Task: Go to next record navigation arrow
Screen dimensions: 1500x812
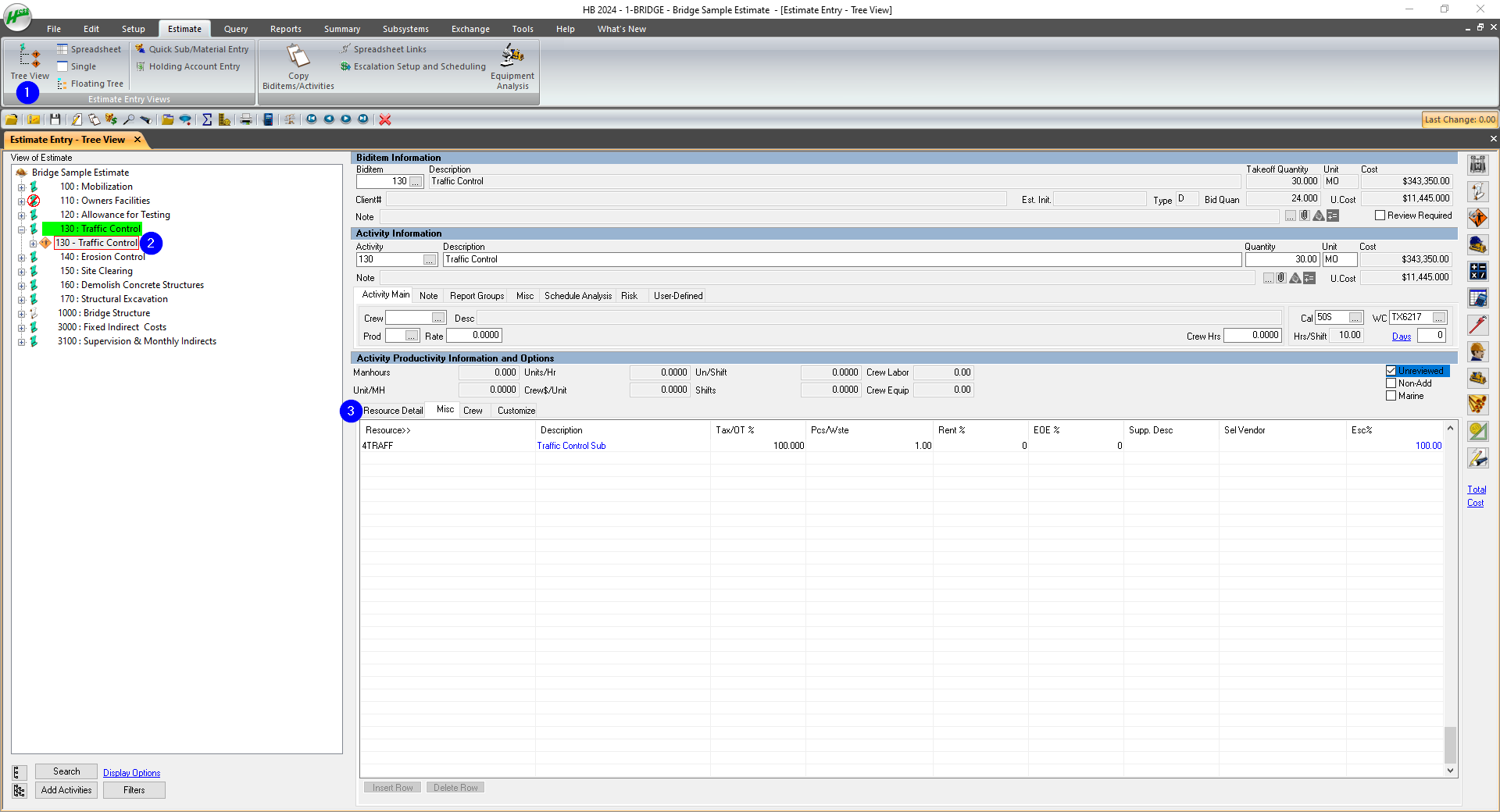Action: coord(346,119)
